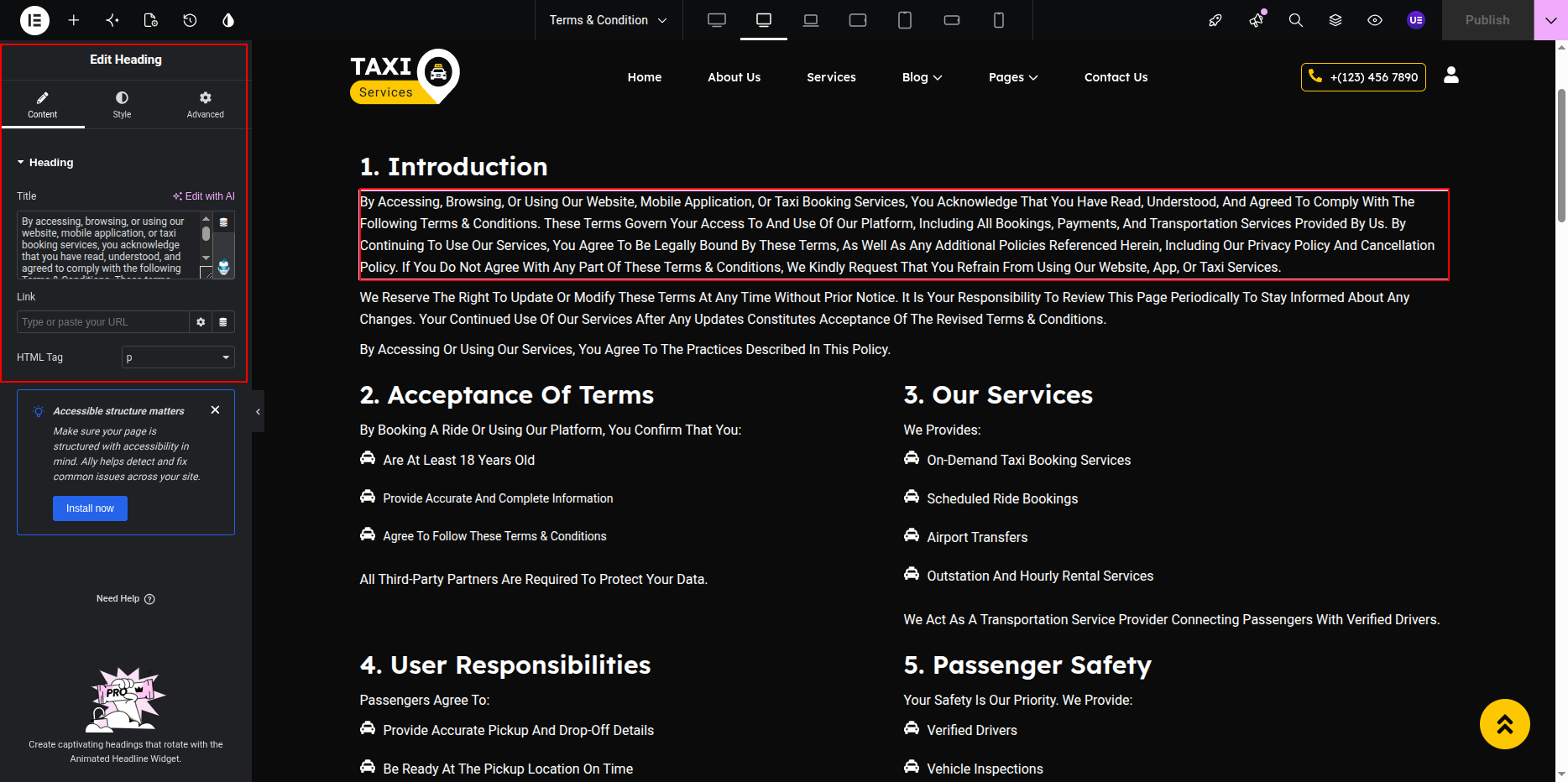Switch to laptop device view

pyautogui.click(x=811, y=20)
